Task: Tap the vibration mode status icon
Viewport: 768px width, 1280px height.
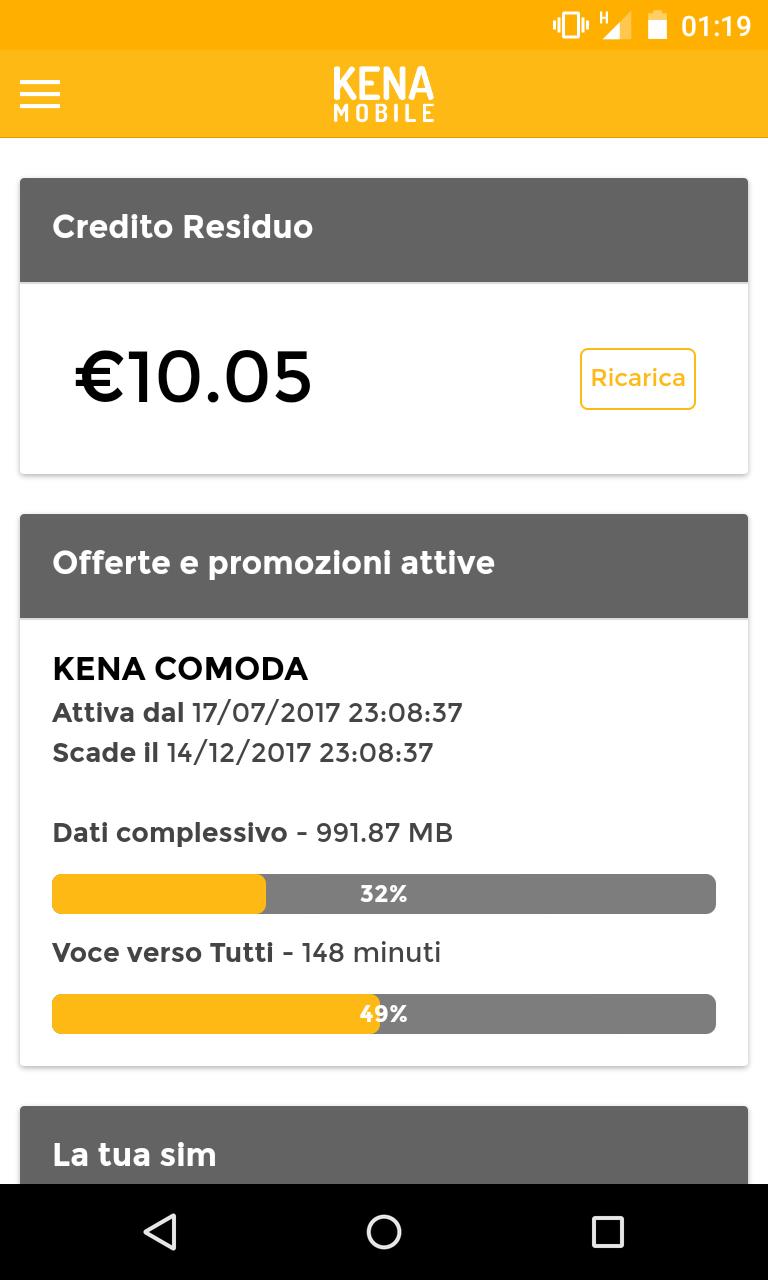Action: [x=570, y=25]
